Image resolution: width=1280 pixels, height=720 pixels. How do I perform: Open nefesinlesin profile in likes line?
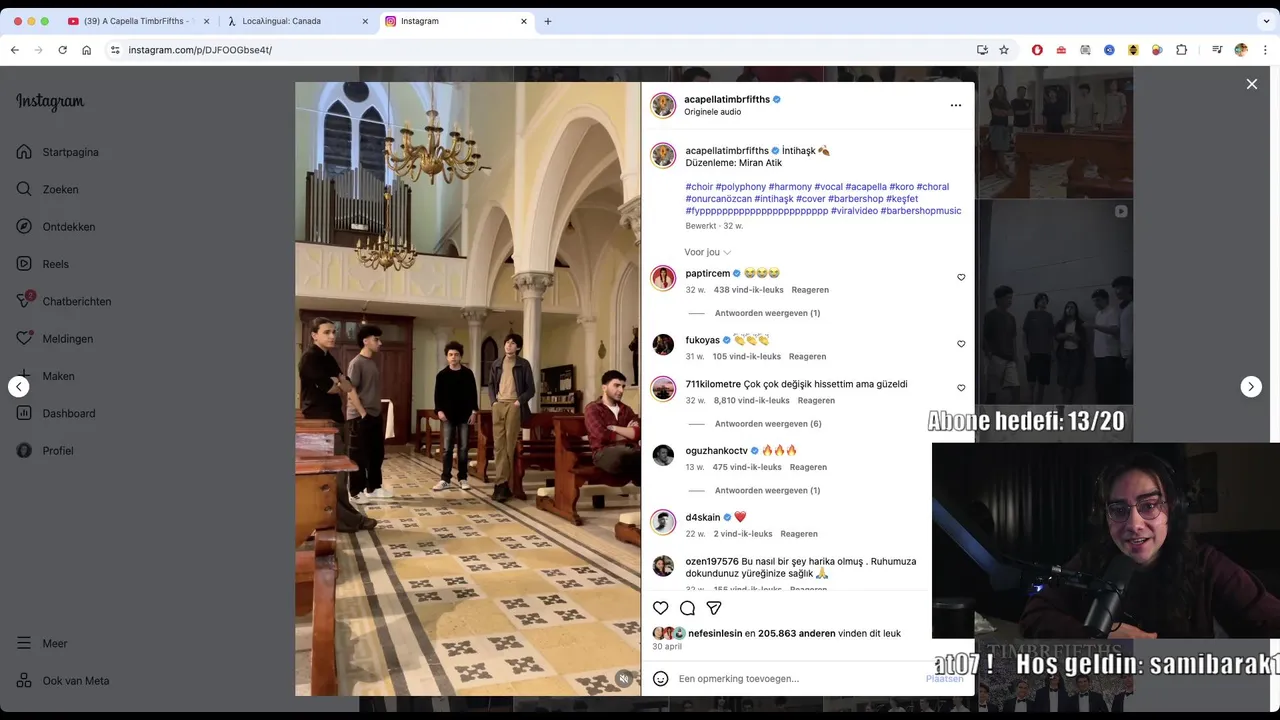(x=715, y=633)
